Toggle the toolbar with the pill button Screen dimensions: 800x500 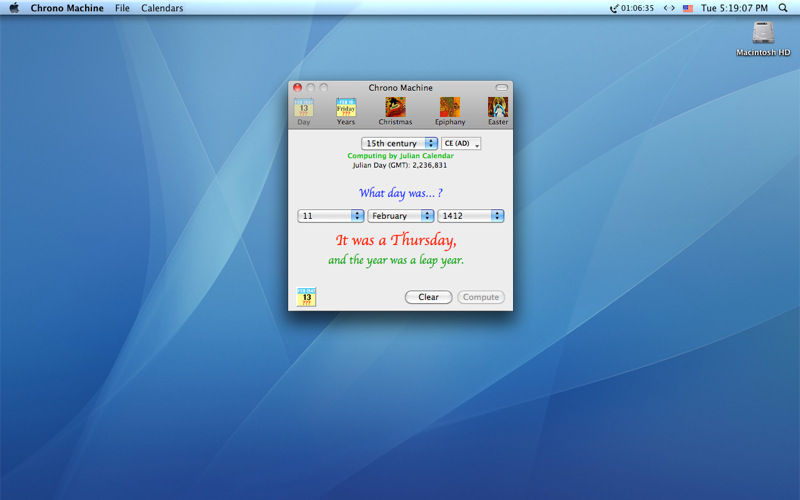pyautogui.click(x=502, y=88)
